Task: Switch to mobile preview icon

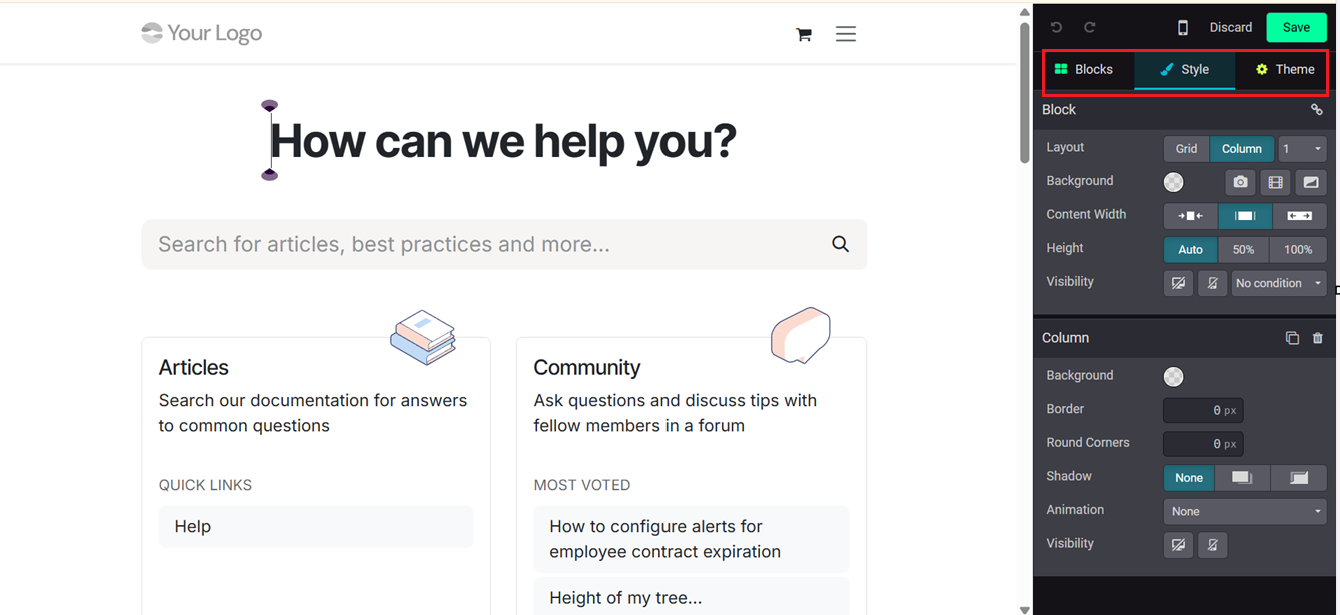Action: (1183, 28)
